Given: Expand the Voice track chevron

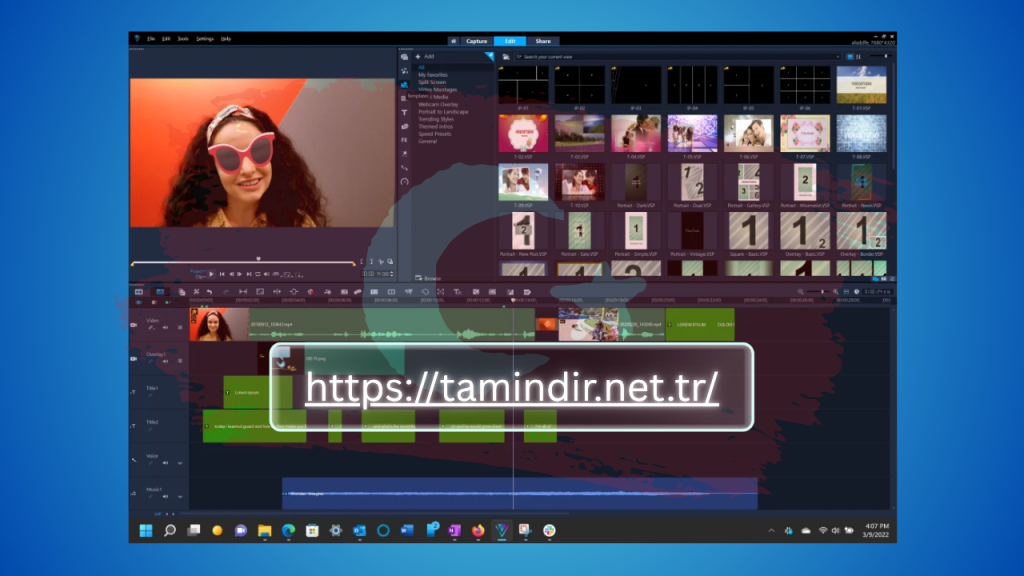Looking at the screenshot, I should 180,463.
